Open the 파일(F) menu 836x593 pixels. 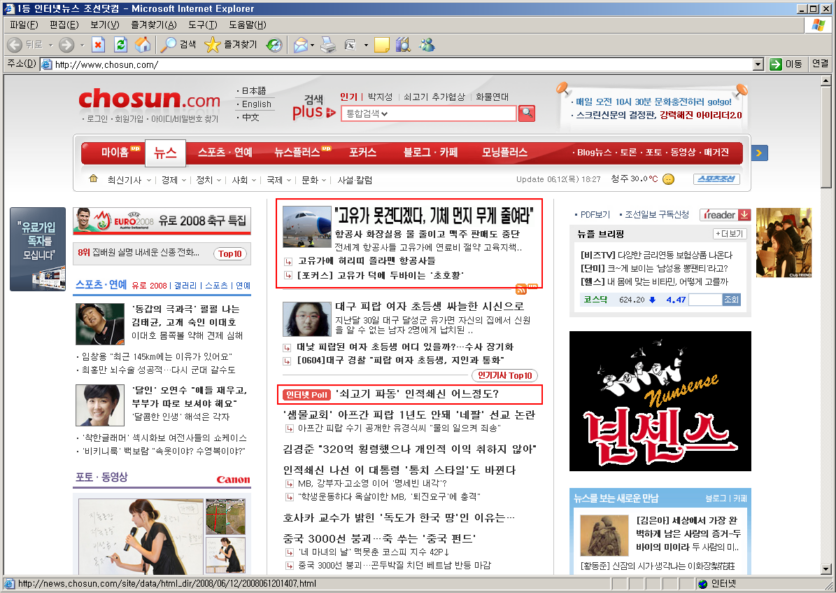[24, 25]
